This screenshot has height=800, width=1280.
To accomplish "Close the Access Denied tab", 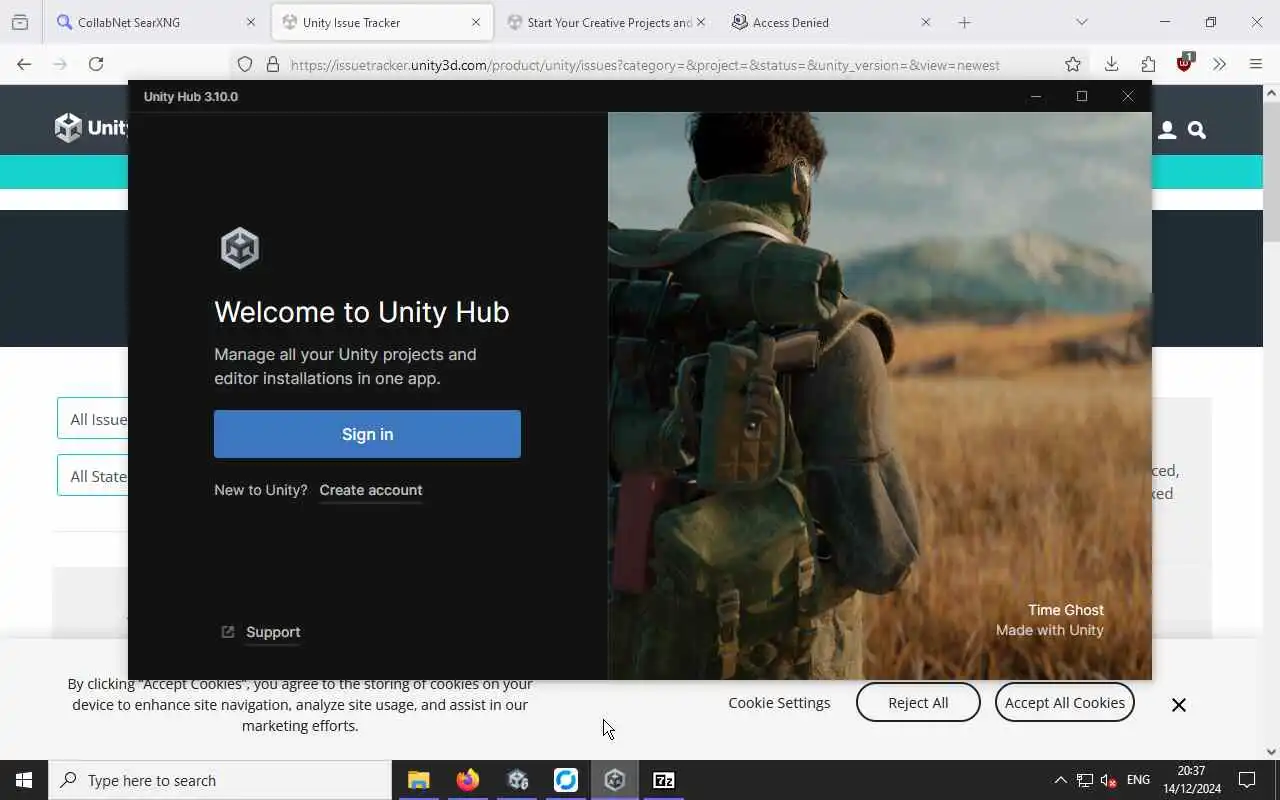I will [x=925, y=22].
